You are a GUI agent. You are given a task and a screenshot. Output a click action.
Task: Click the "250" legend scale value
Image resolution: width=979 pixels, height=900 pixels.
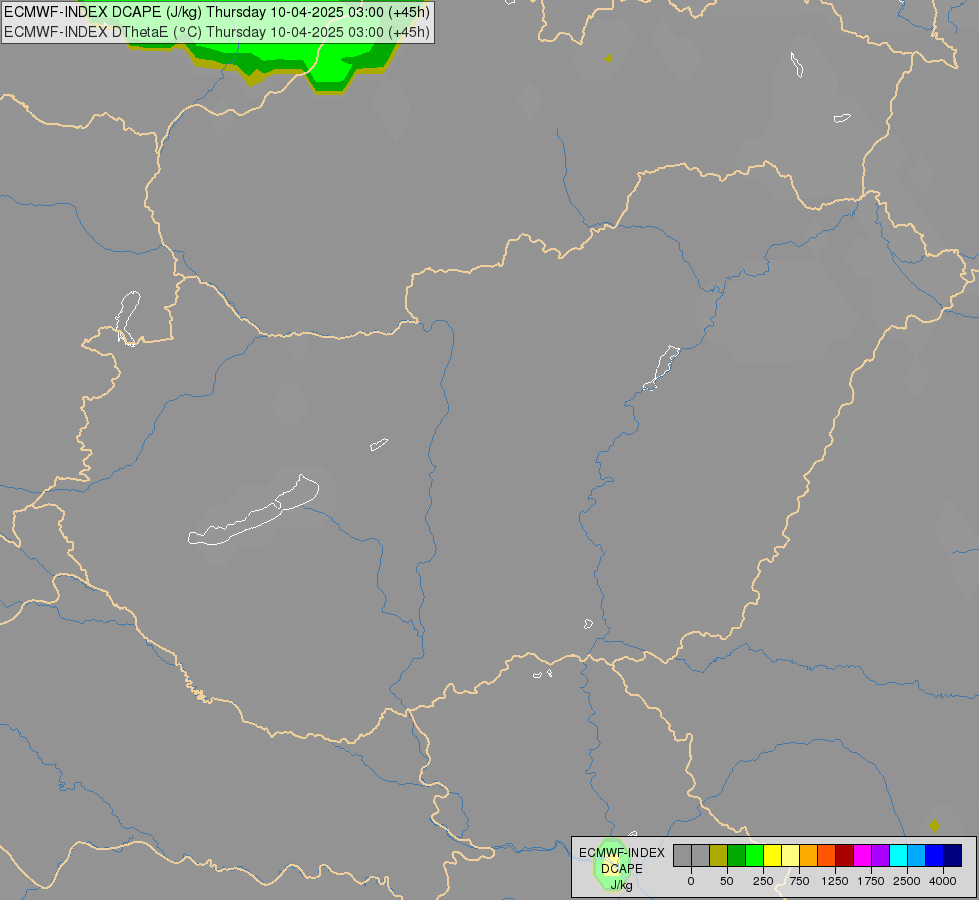[763, 881]
